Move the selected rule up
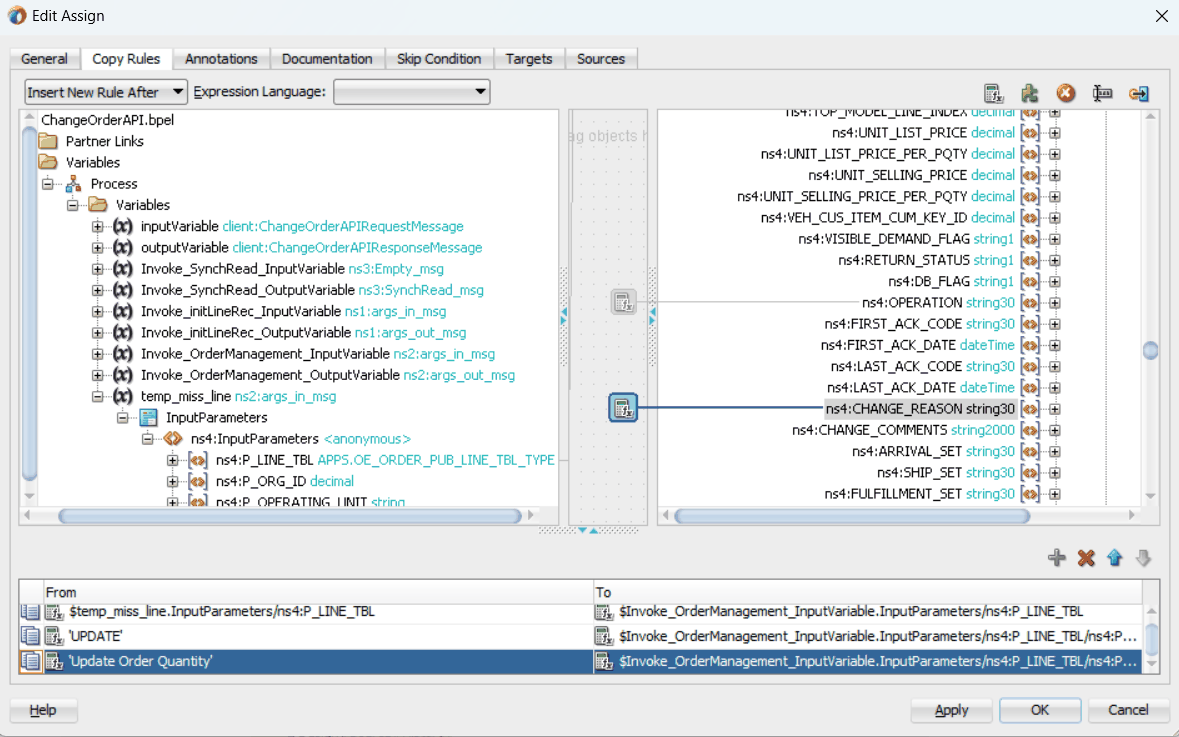1179x737 pixels. tap(1114, 558)
